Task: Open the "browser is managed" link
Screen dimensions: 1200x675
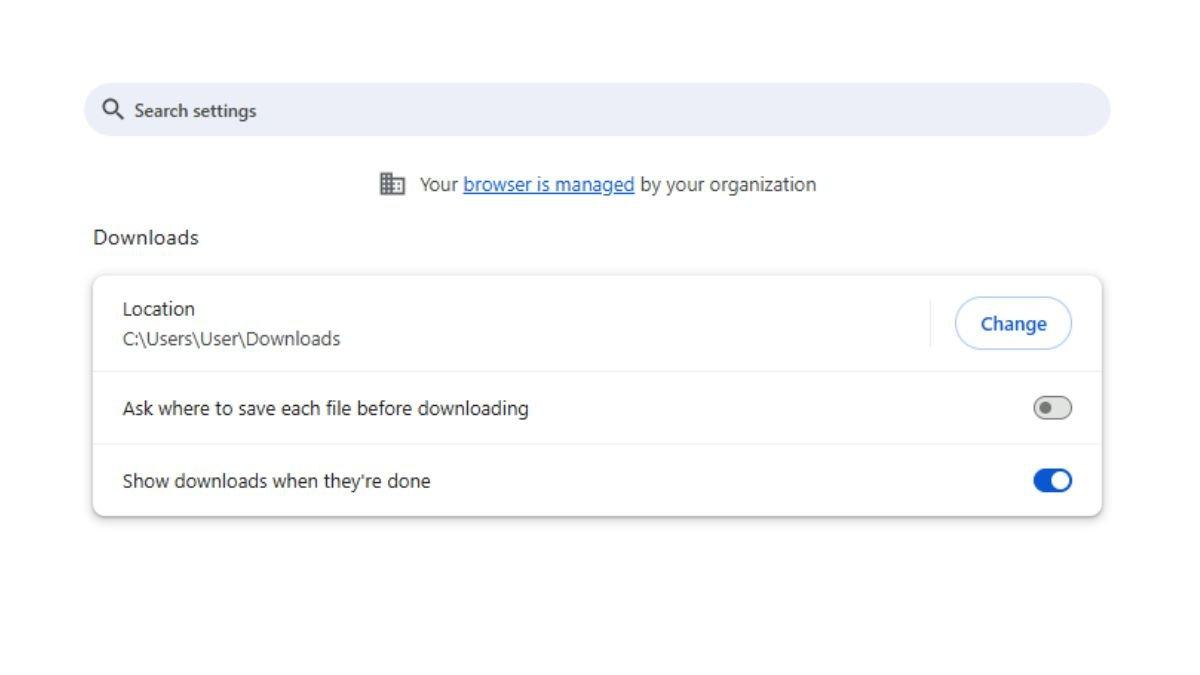Action: (x=548, y=184)
